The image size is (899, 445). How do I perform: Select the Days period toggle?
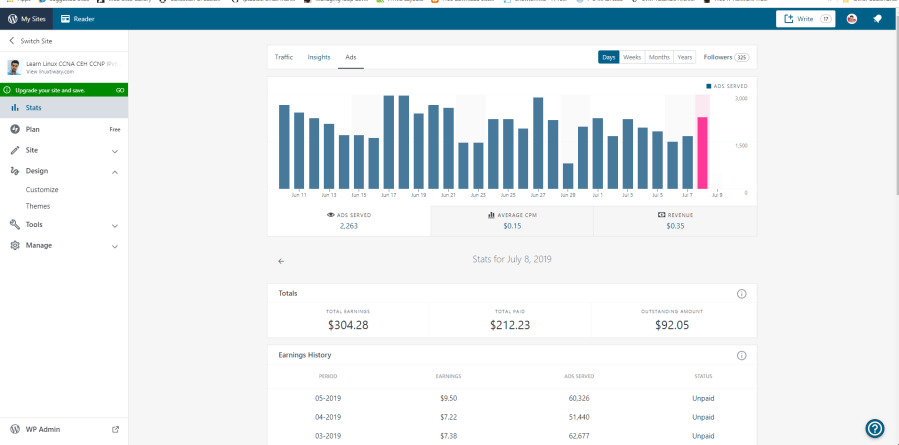point(609,57)
